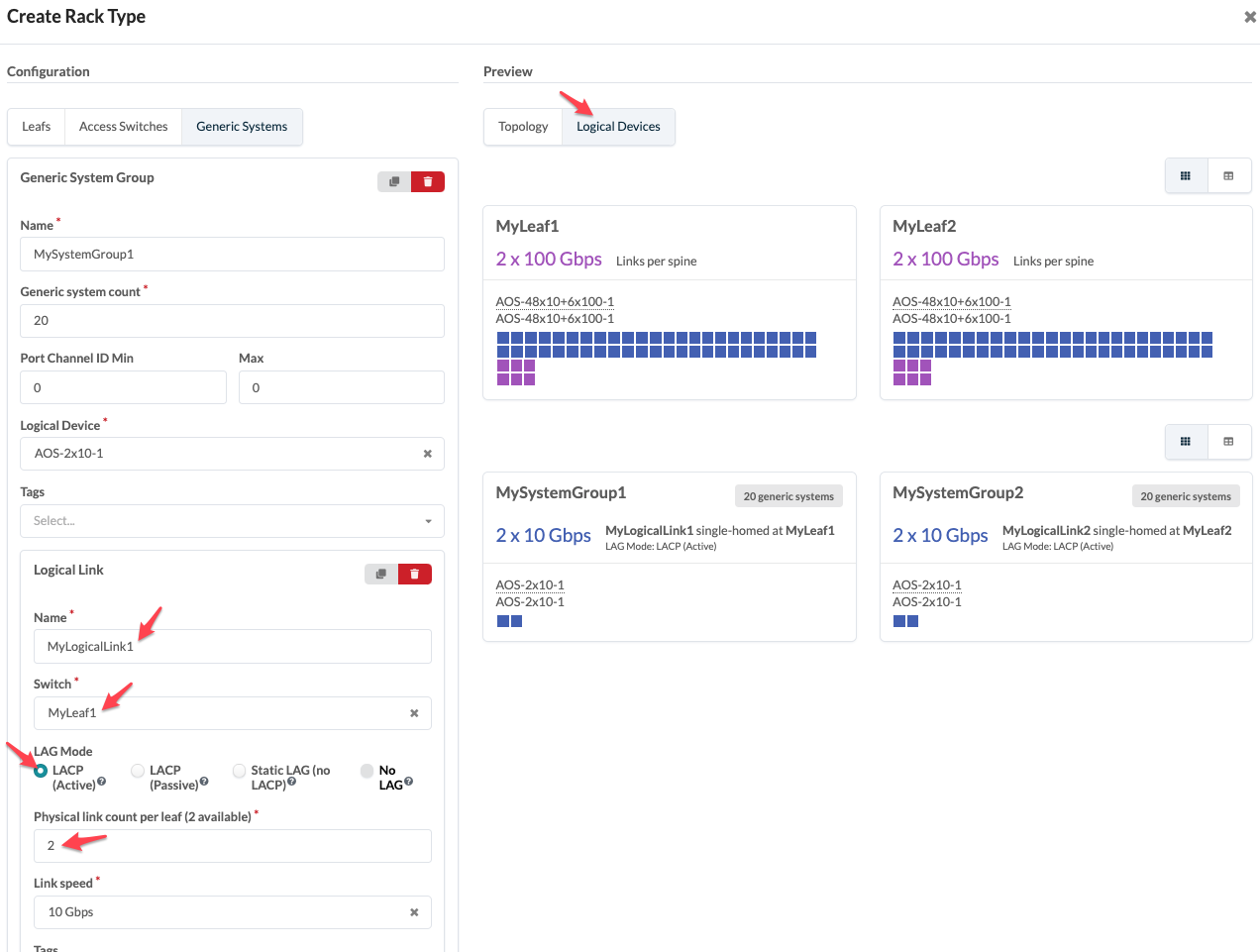Choose the No LAG option

[367, 771]
